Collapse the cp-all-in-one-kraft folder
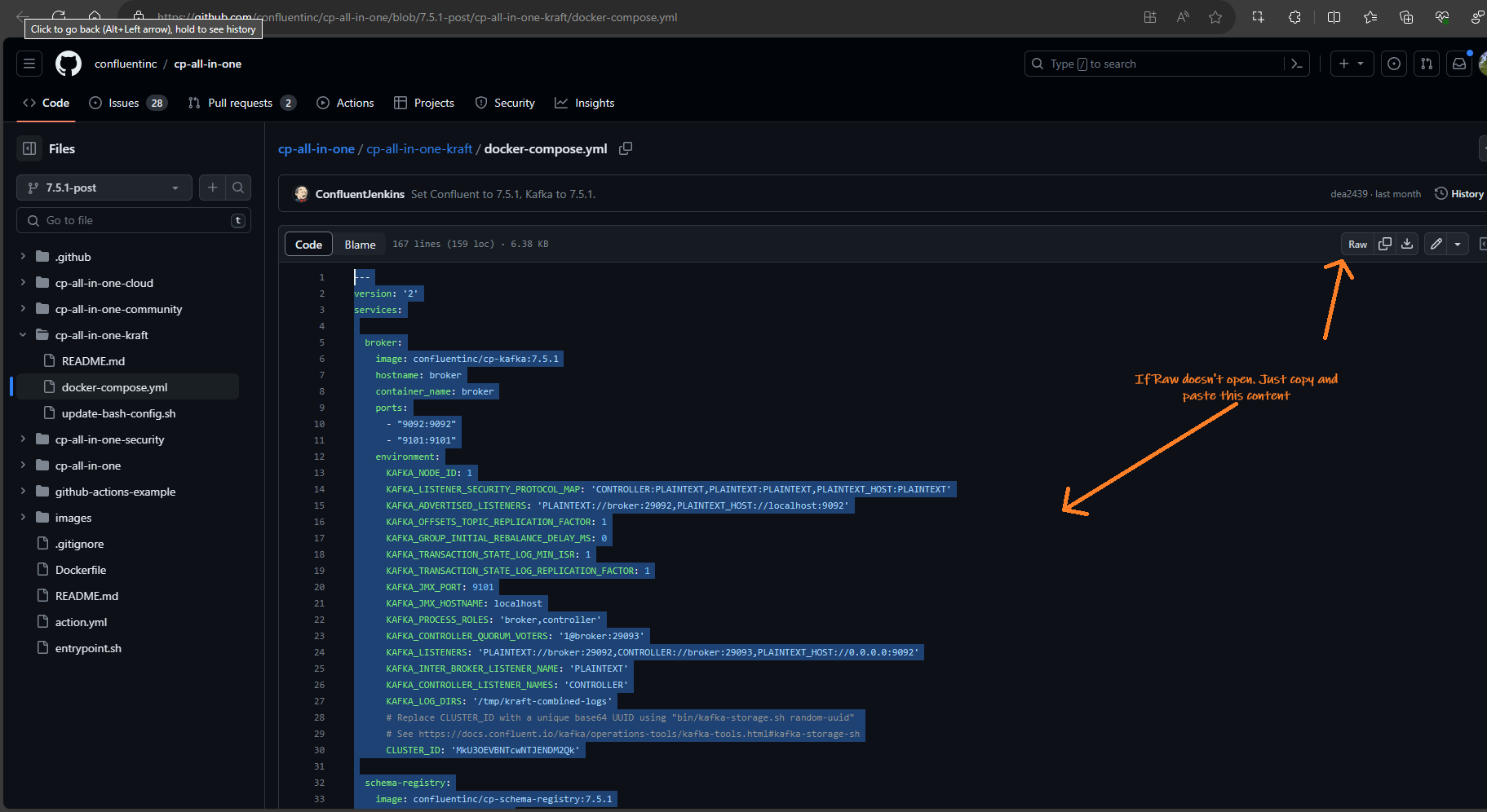Image resolution: width=1487 pixels, height=812 pixels. (x=23, y=335)
